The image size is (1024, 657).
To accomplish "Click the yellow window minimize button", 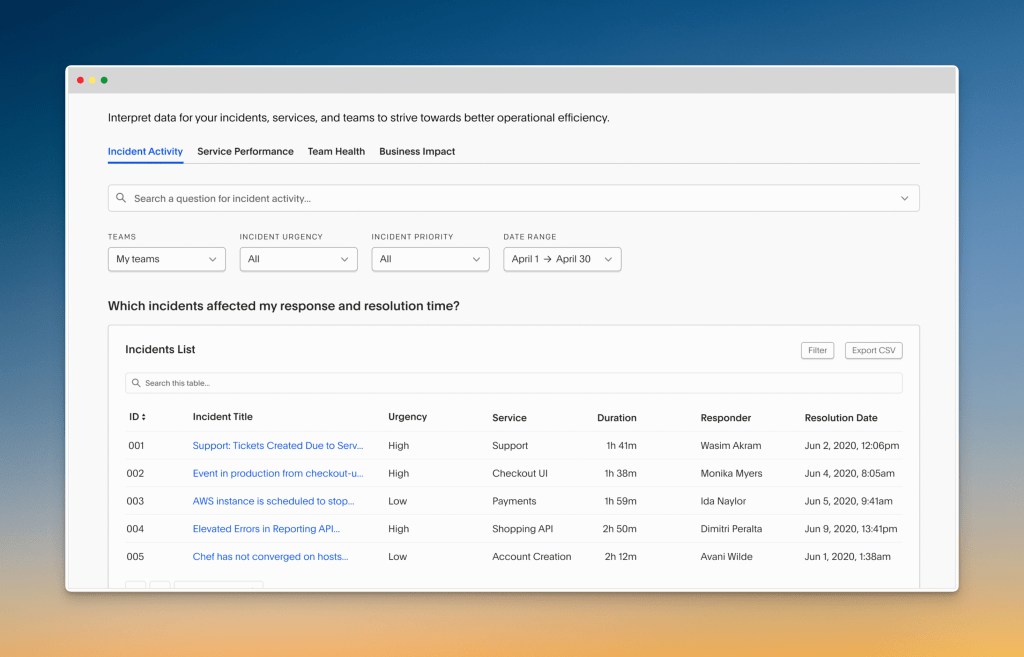I will tap(92, 79).
